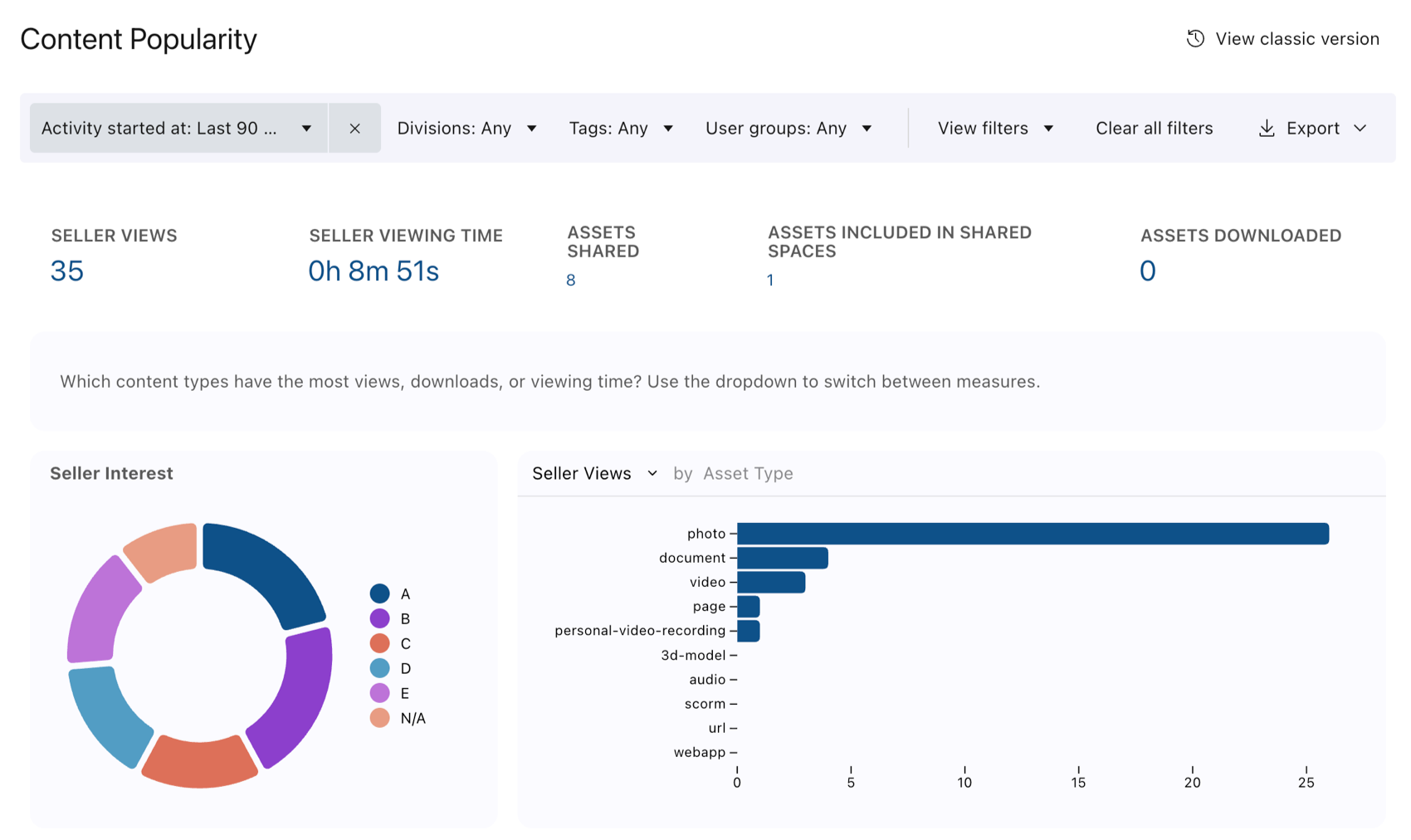Click the light blue D legend dot

click(379, 668)
